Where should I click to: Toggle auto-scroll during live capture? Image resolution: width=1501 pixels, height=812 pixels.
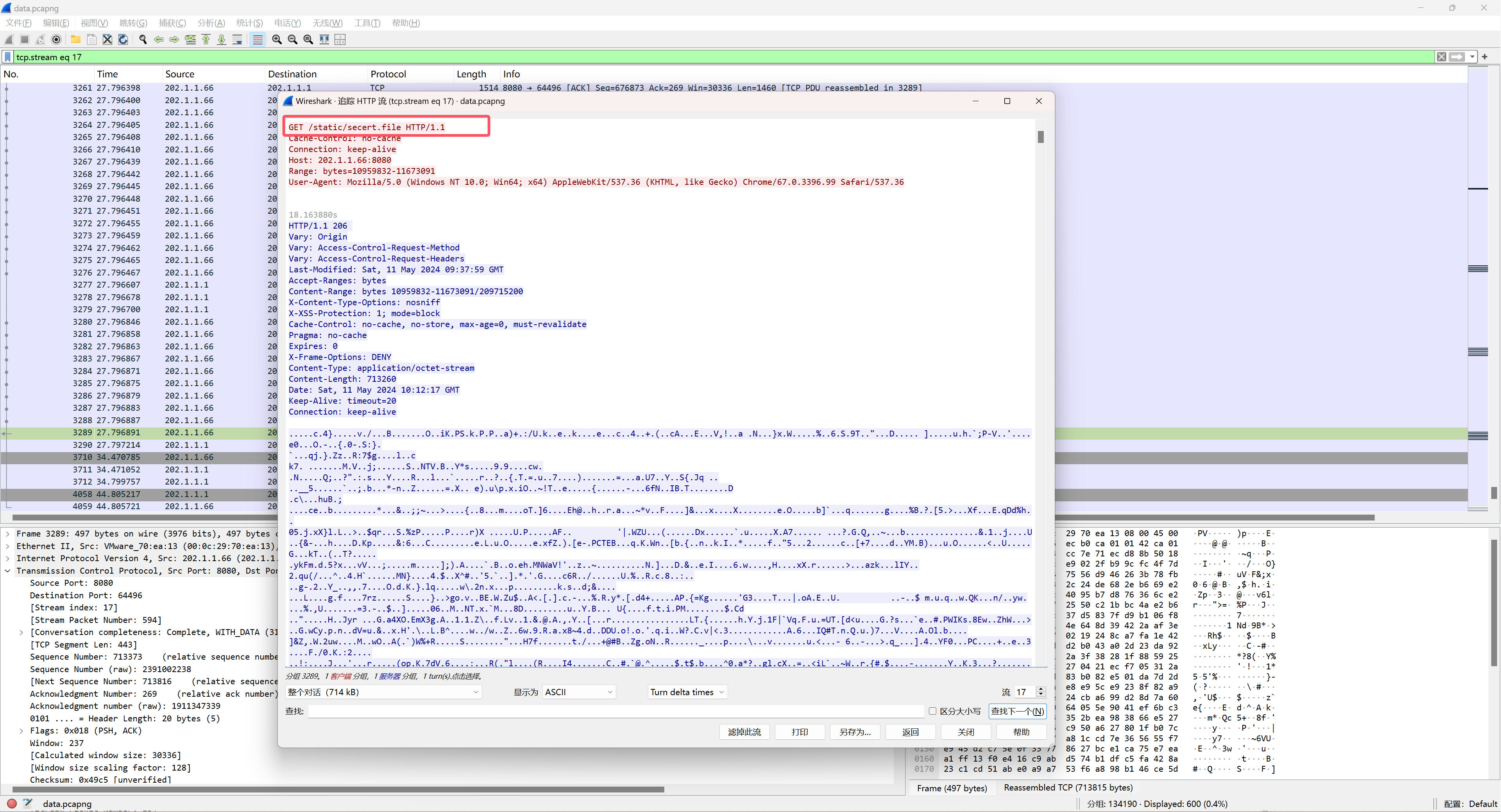point(238,39)
